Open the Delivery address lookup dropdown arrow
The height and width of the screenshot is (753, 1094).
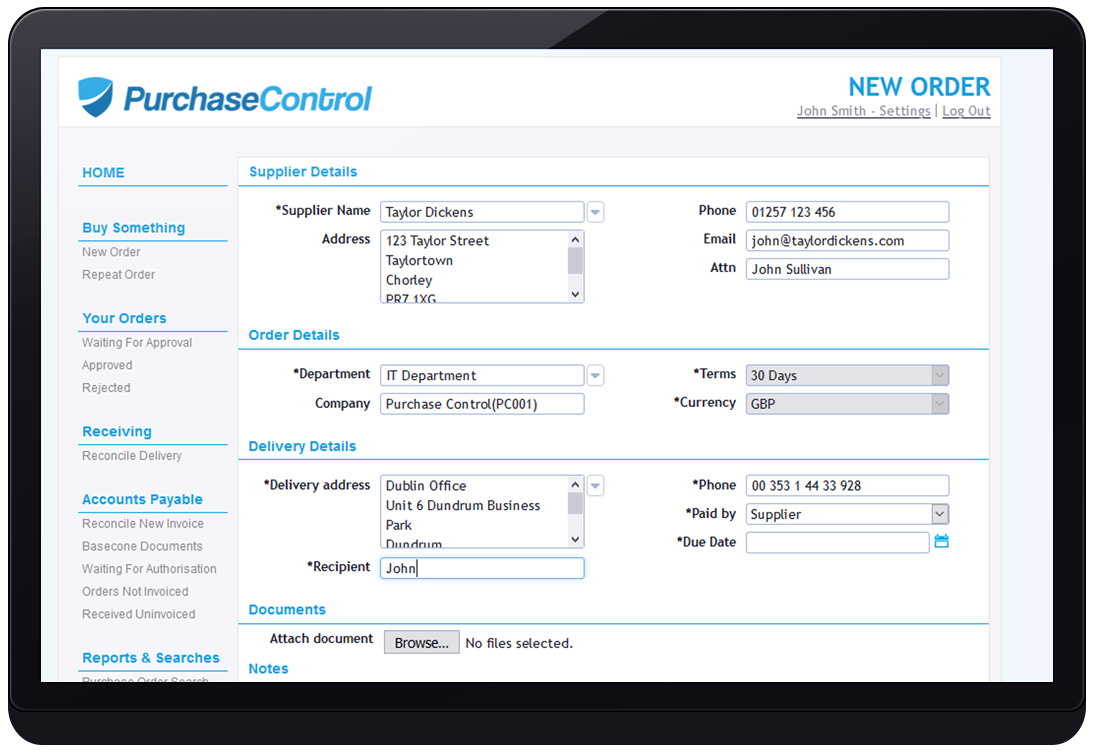(x=595, y=486)
